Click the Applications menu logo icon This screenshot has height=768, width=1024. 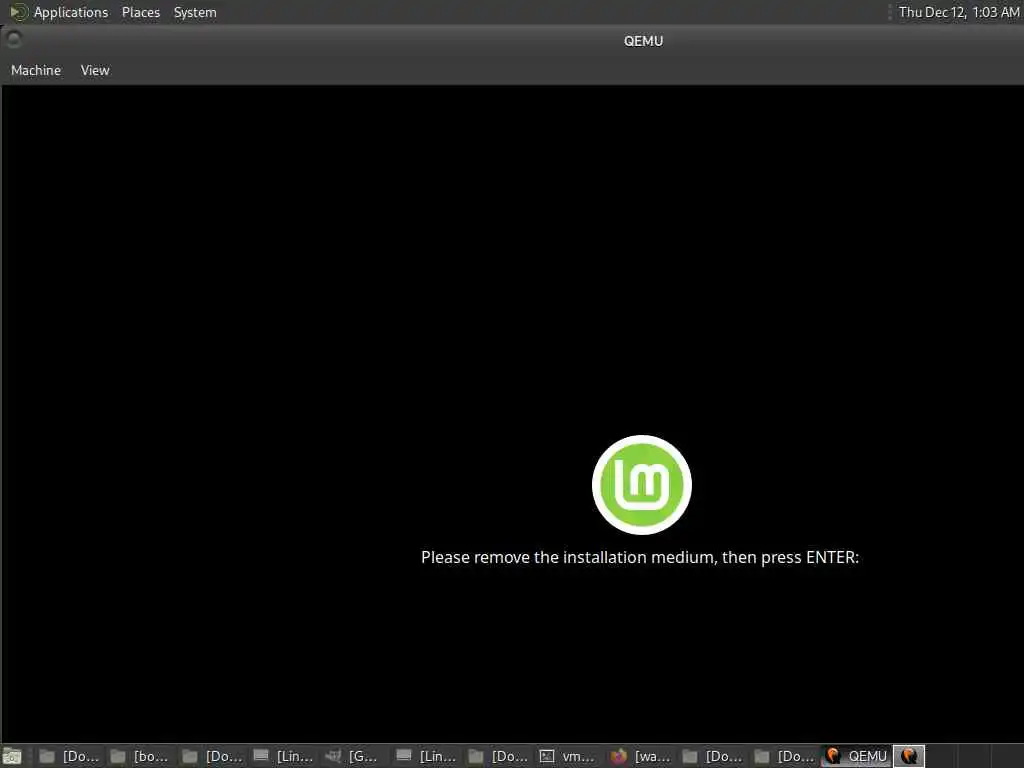click(18, 12)
